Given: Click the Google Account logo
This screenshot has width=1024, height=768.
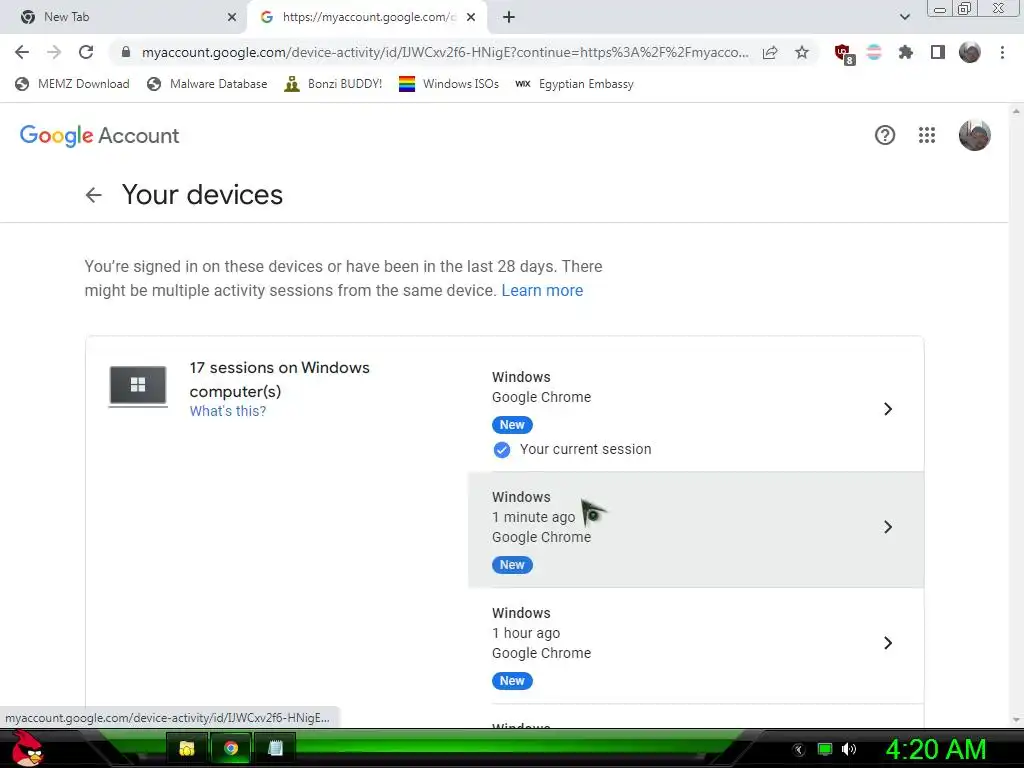Looking at the screenshot, I should [99, 136].
